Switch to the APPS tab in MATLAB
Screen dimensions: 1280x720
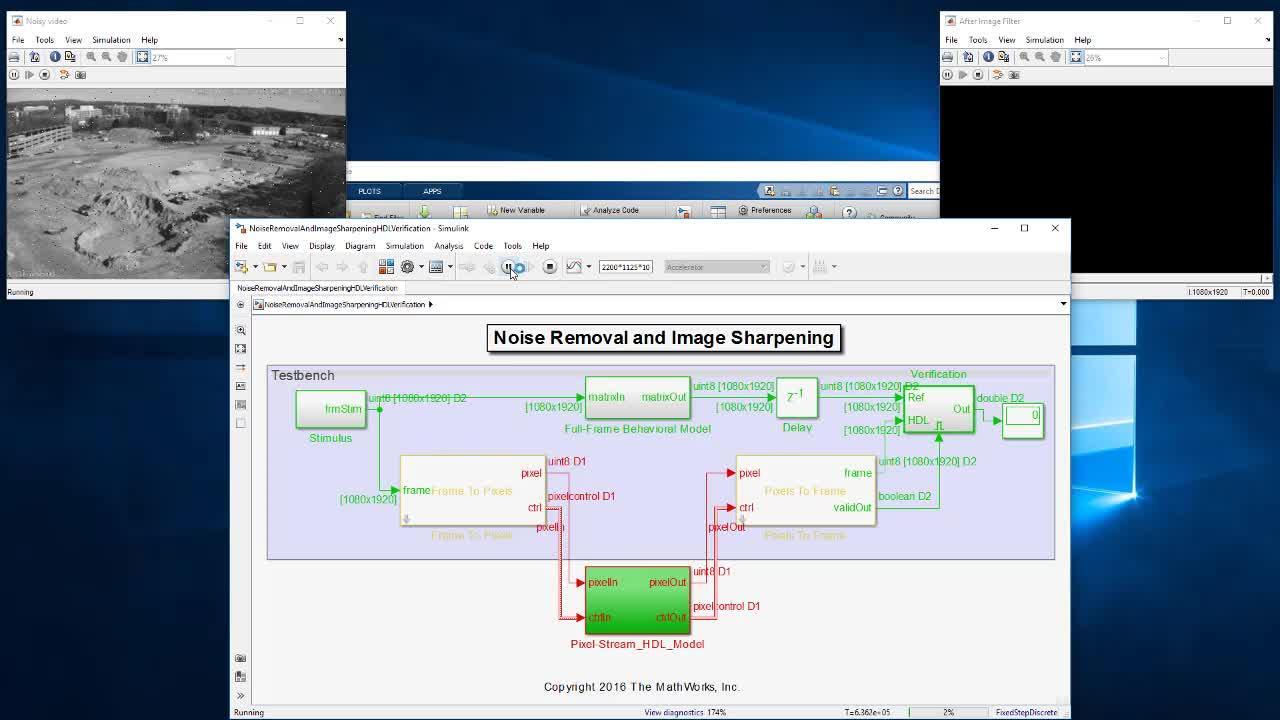coord(431,191)
